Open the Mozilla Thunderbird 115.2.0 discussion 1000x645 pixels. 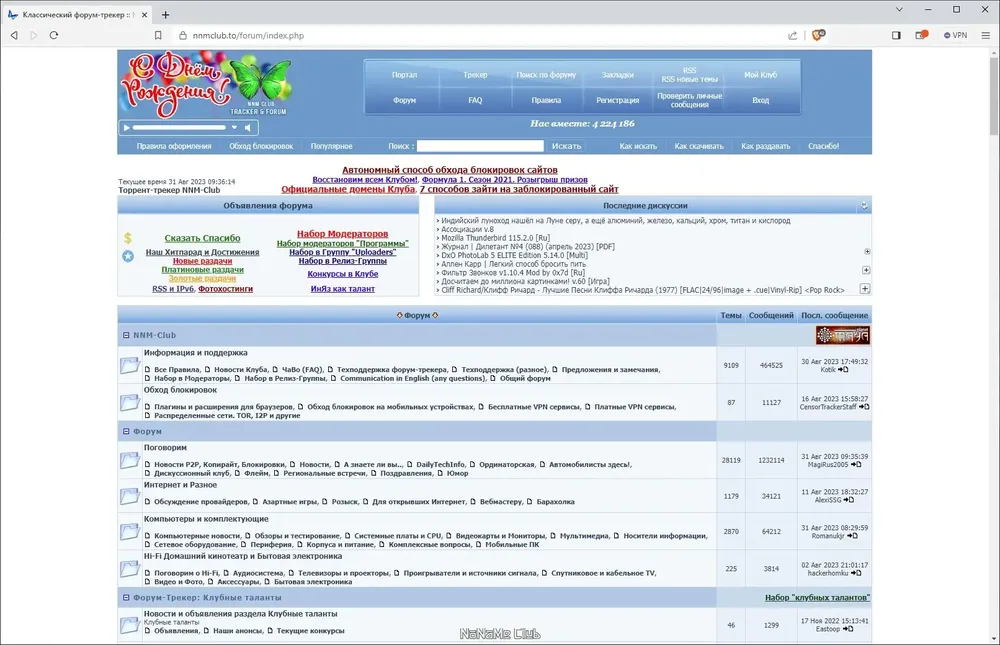tap(496, 238)
